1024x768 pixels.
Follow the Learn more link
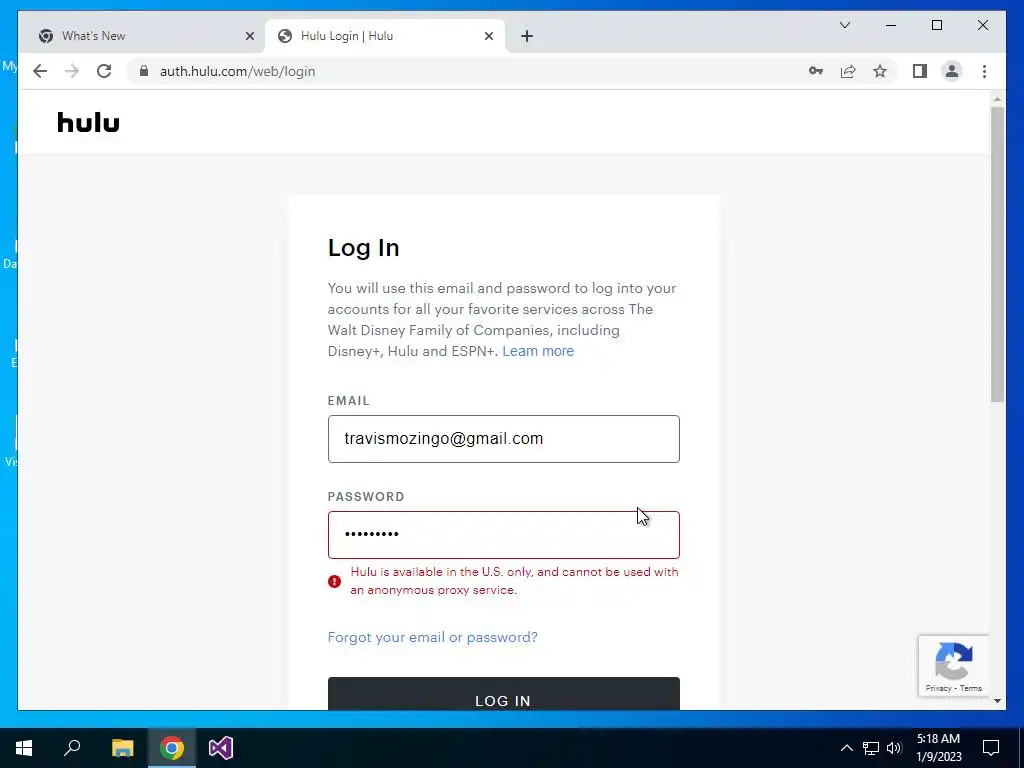tap(538, 351)
